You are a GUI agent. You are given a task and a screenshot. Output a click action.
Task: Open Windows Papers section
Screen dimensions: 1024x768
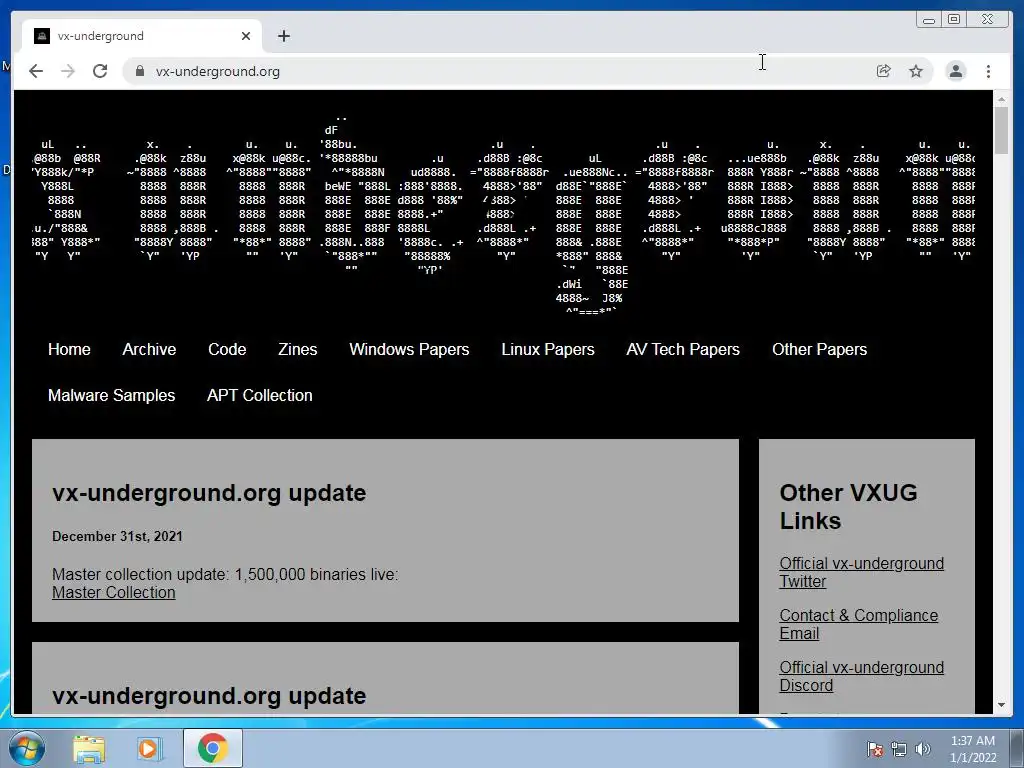(409, 349)
